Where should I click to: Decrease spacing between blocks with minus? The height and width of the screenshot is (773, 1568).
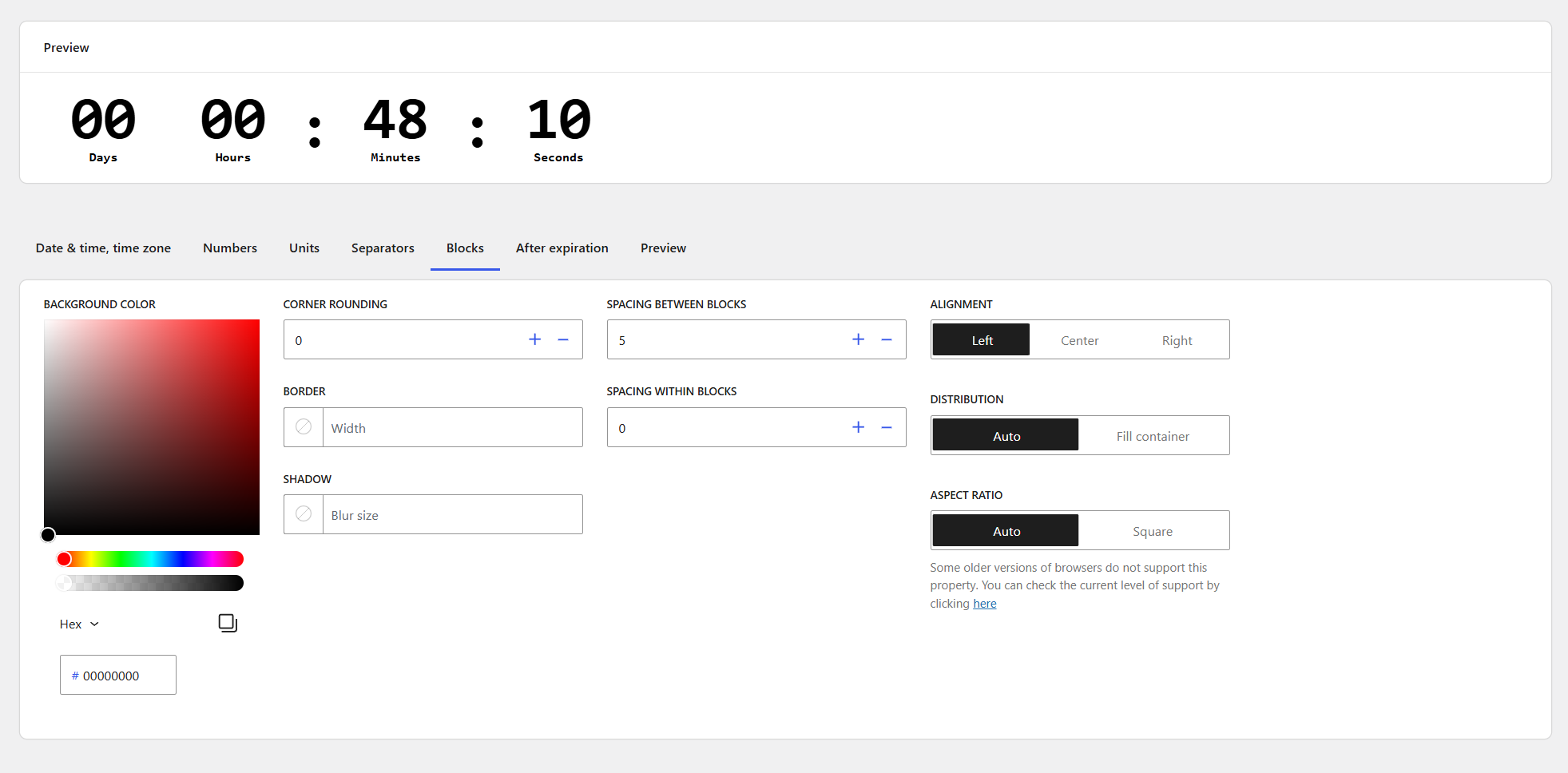click(x=887, y=339)
